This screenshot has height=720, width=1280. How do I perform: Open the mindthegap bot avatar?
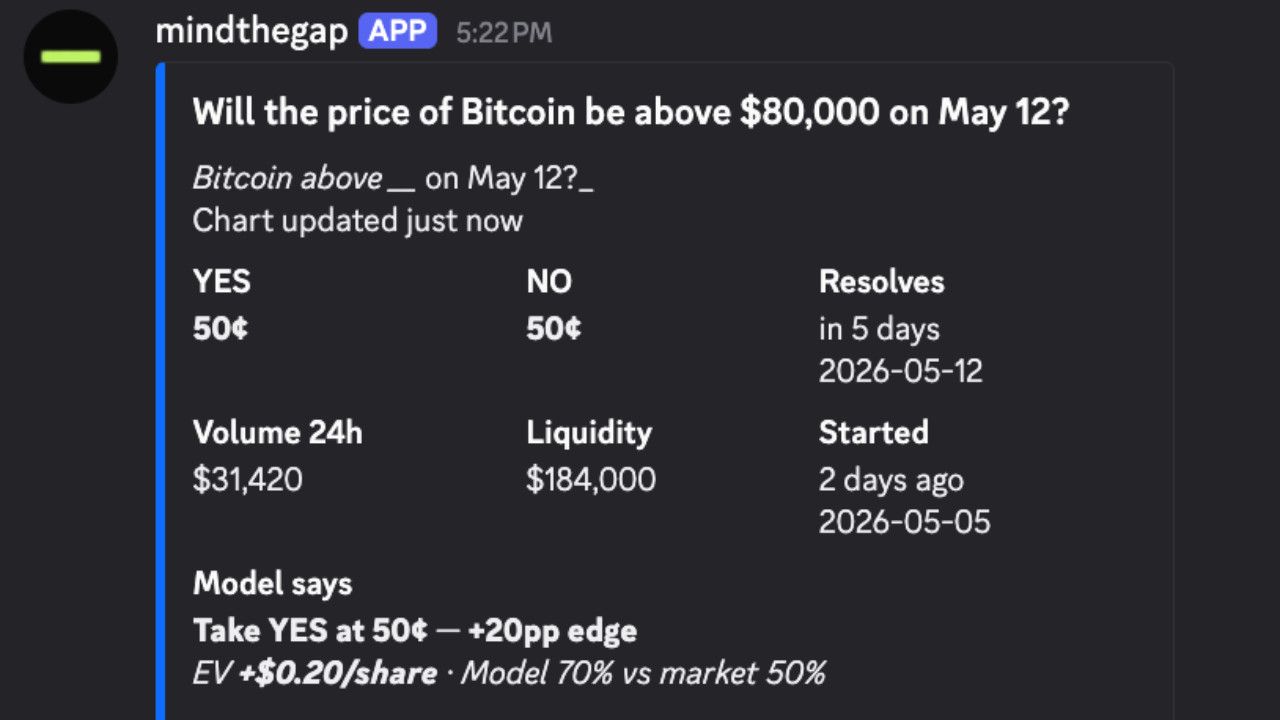(x=71, y=56)
